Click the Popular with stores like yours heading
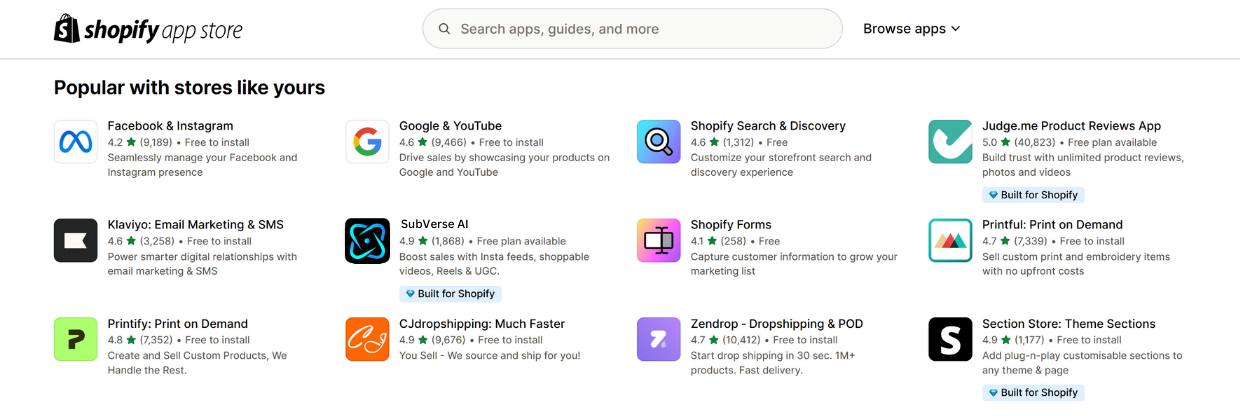The image size is (1241, 416). click(x=189, y=88)
